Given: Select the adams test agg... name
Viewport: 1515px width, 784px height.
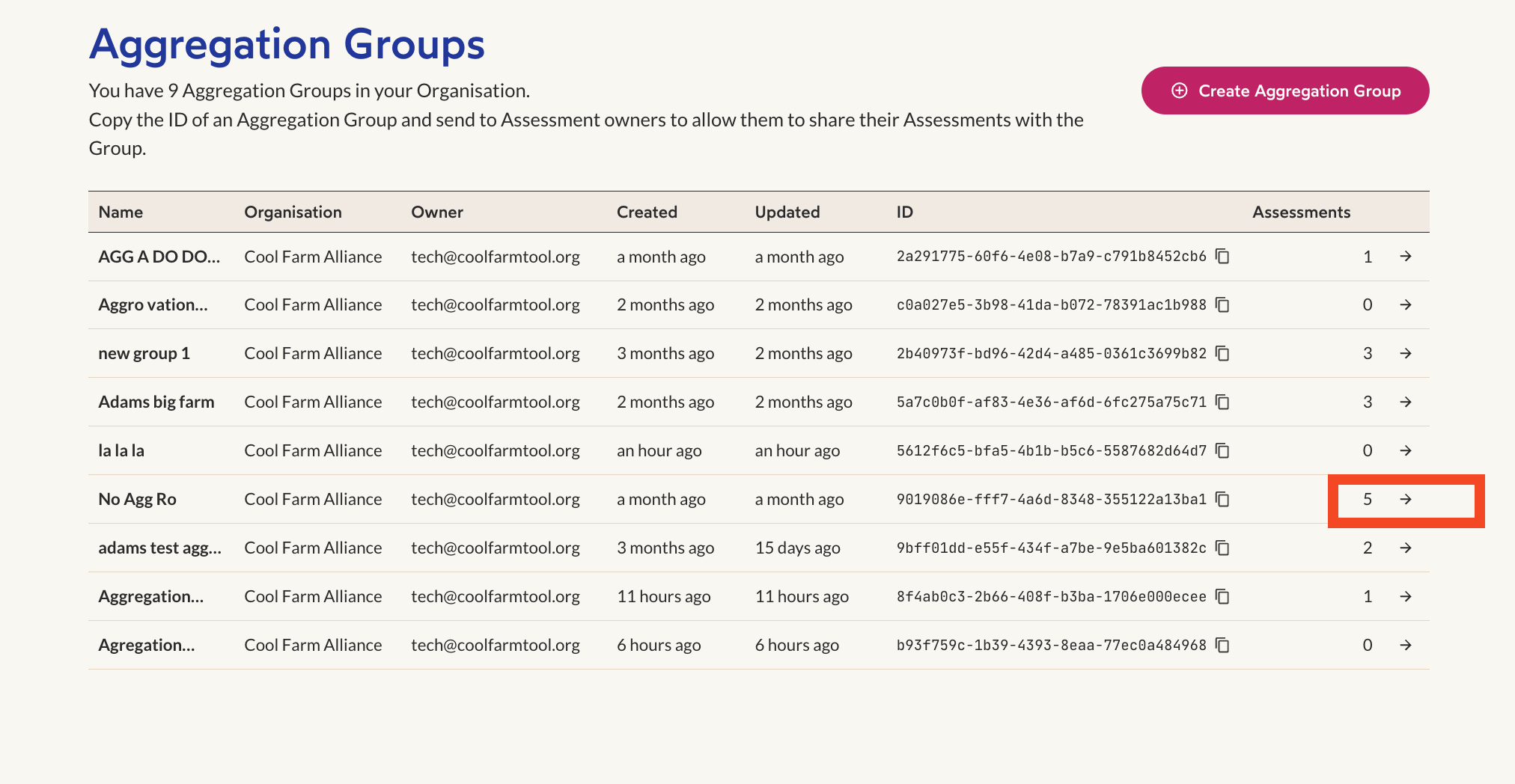Looking at the screenshot, I should [160, 548].
